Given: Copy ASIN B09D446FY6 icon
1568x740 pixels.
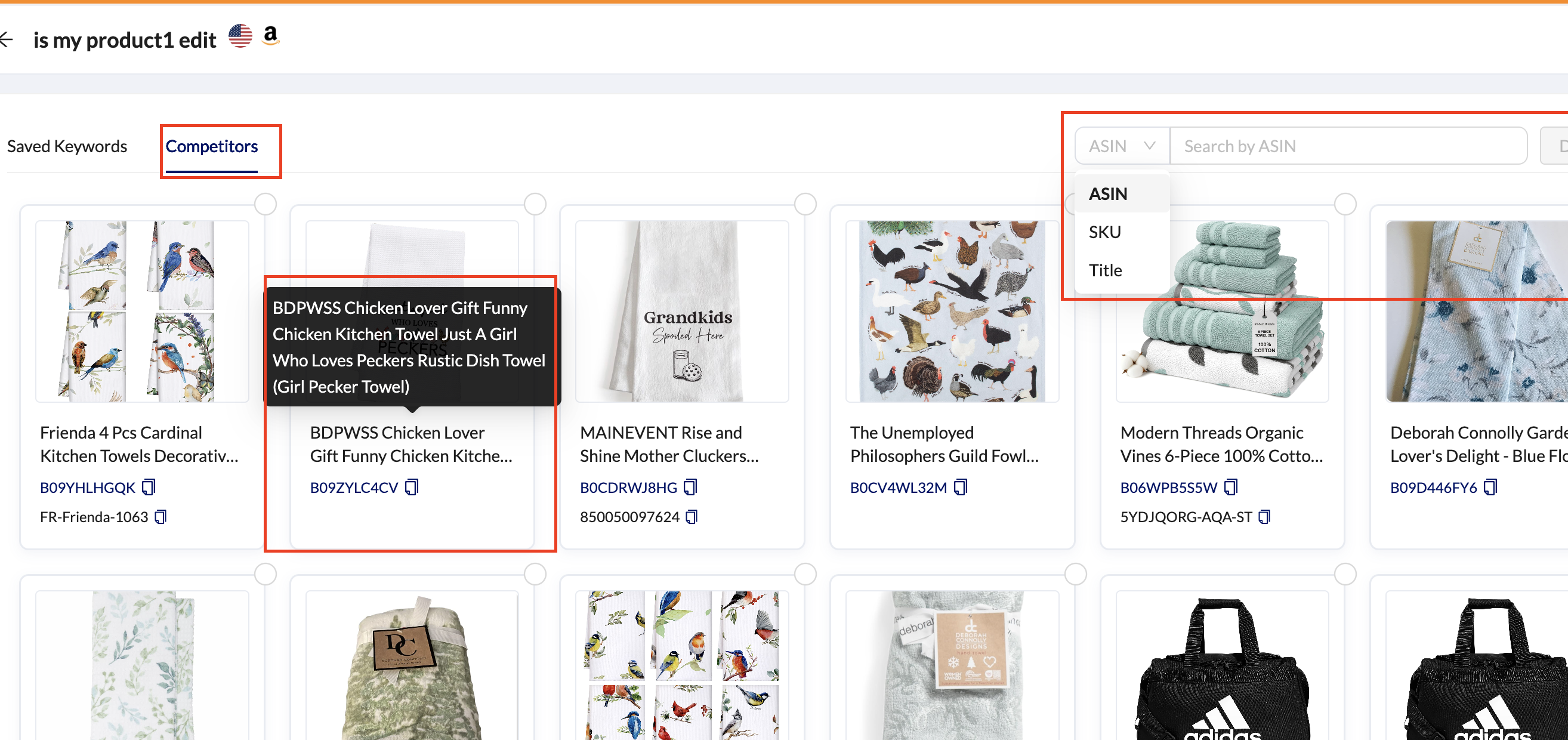Looking at the screenshot, I should pyautogui.click(x=1490, y=487).
